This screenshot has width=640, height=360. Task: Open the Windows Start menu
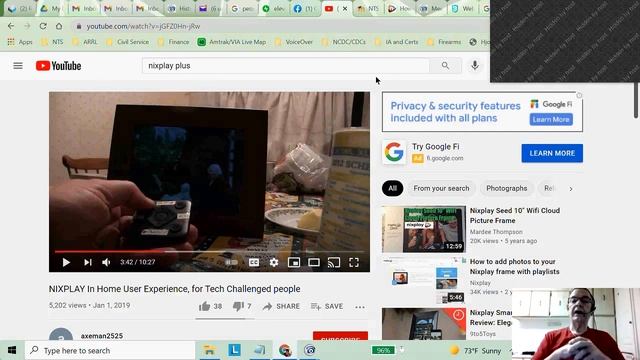12,350
